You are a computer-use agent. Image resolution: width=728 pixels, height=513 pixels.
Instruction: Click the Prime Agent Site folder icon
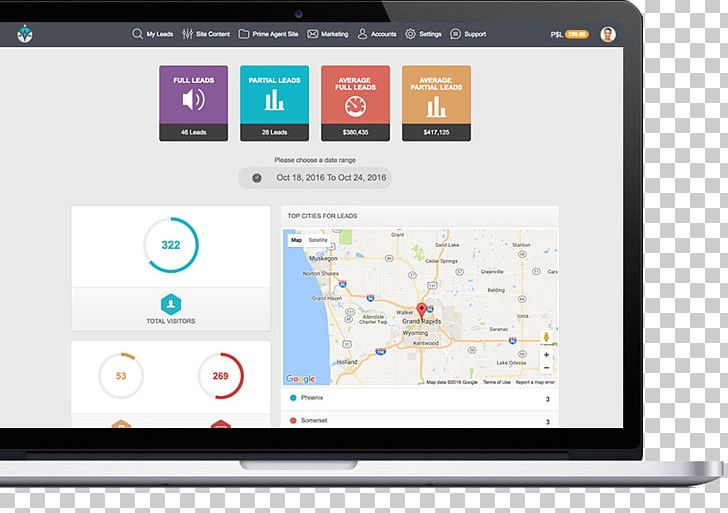[x=244, y=34]
